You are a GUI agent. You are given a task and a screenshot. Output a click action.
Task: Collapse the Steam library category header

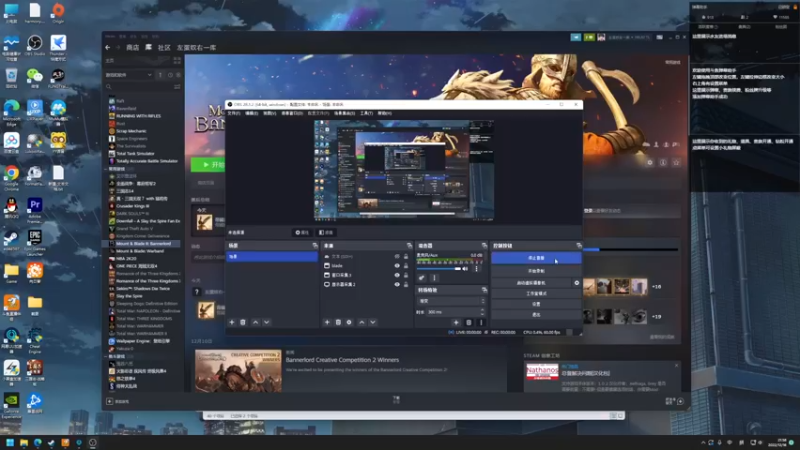[x=120, y=169]
